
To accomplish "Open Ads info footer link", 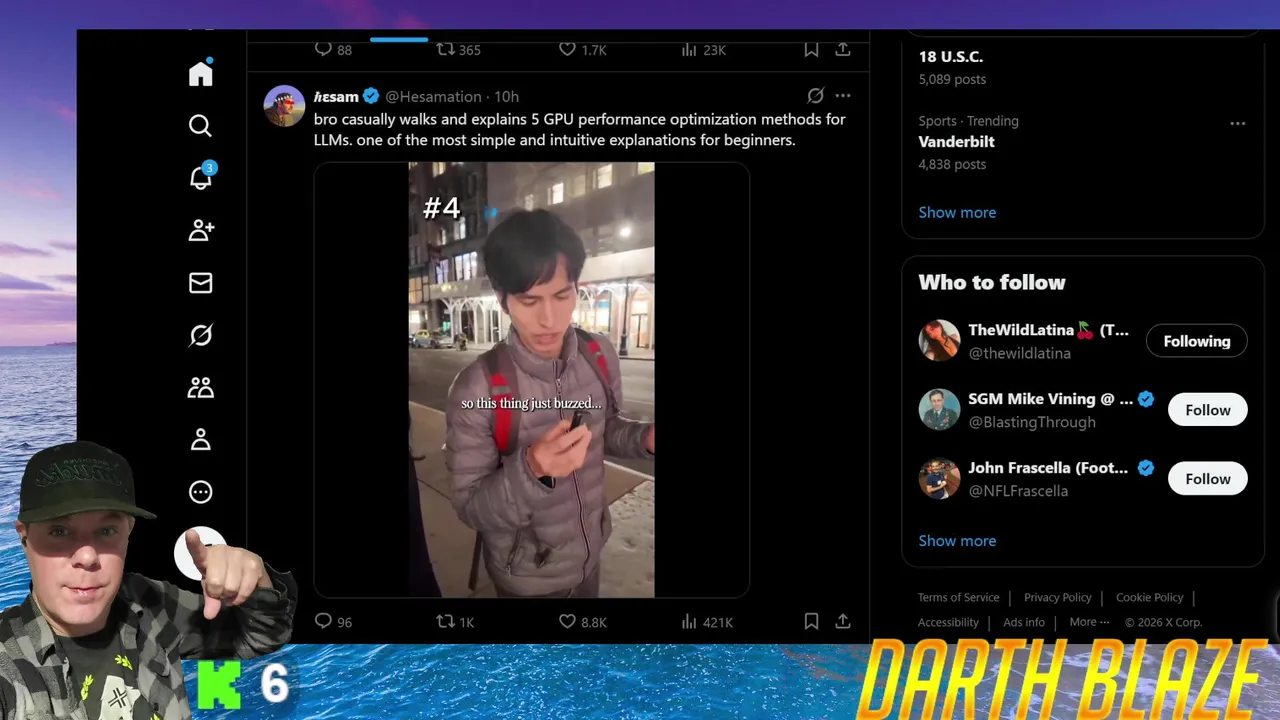I will pyautogui.click(x=1023, y=622).
